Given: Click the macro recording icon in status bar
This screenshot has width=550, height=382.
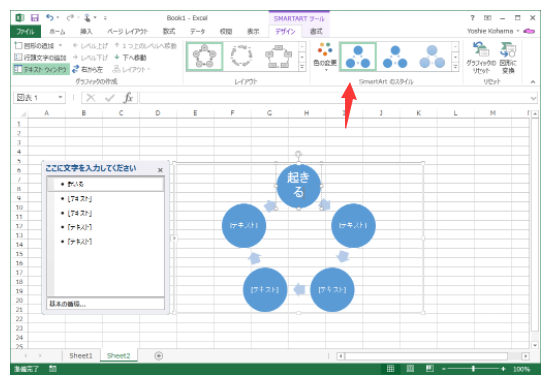Looking at the screenshot, I should (53, 369).
